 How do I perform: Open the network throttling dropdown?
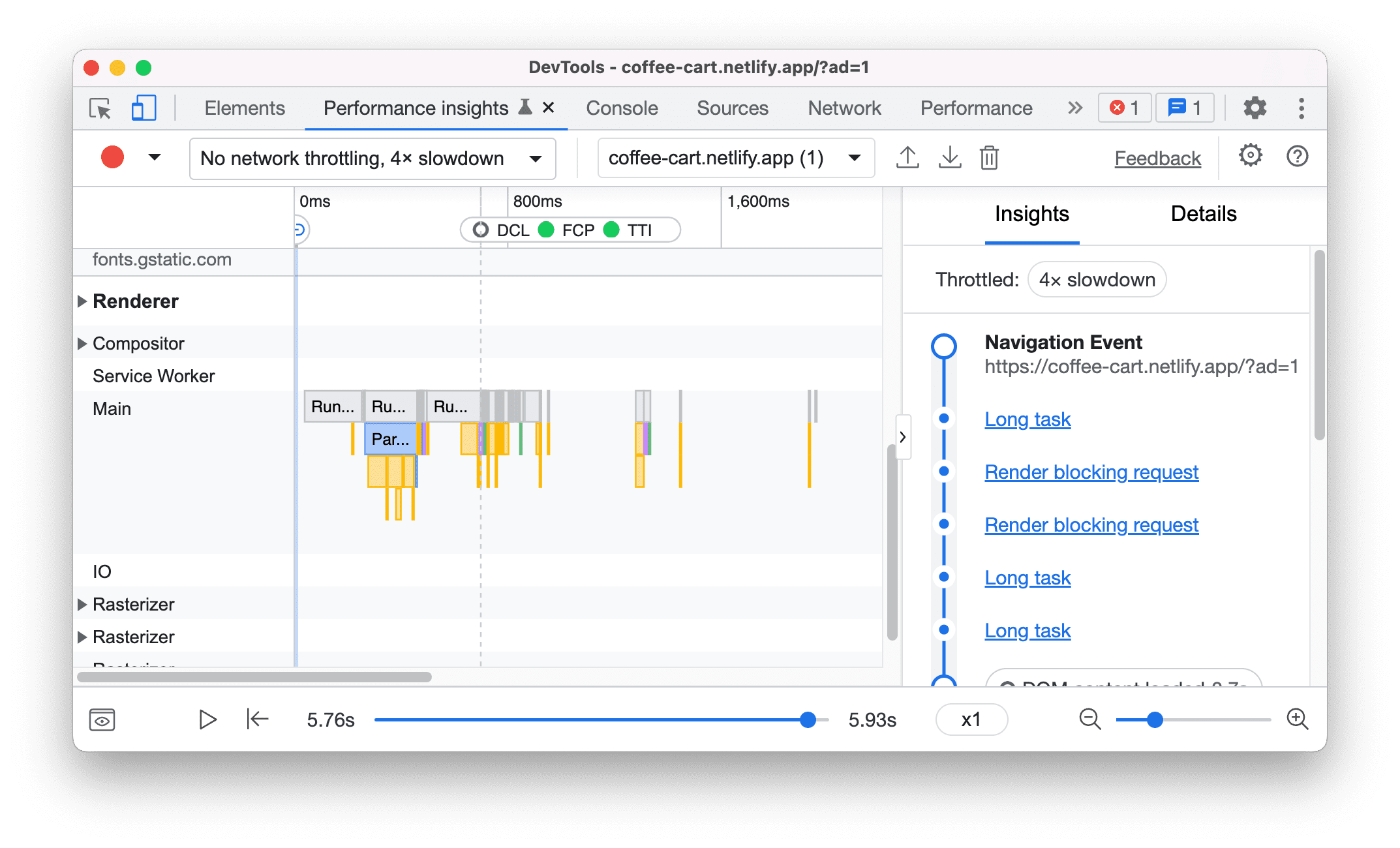coord(373,158)
